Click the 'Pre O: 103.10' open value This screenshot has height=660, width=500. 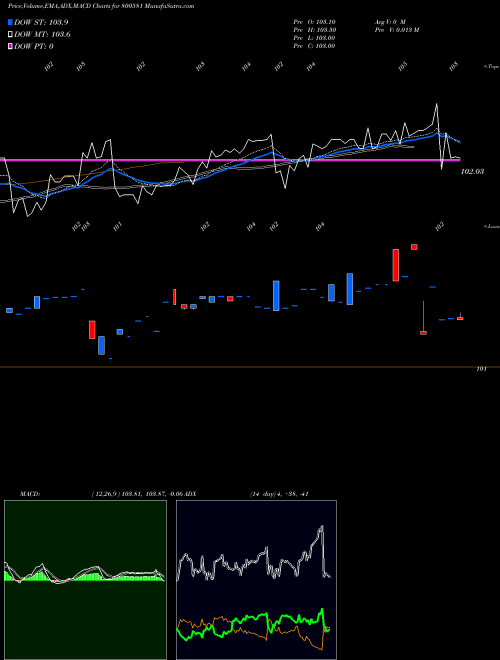[x=314, y=21]
